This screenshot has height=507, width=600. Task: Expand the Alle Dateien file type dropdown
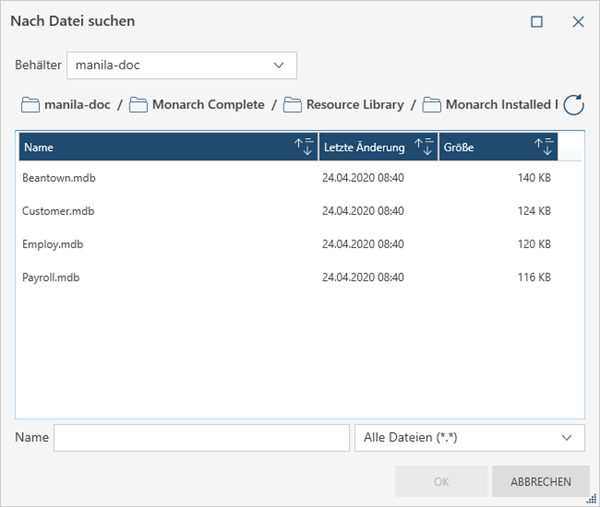(568, 438)
